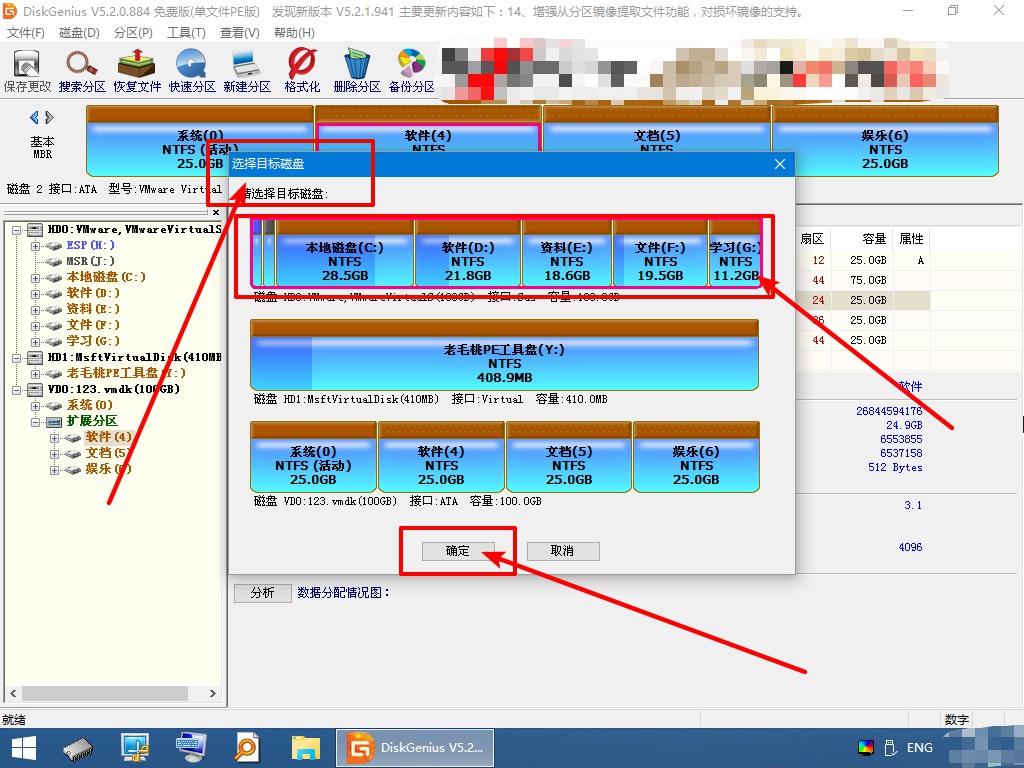The width and height of the screenshot is (1024, 768).
Task: Expand ESP (H:) in the tree
Action: [x=35, y=246]
